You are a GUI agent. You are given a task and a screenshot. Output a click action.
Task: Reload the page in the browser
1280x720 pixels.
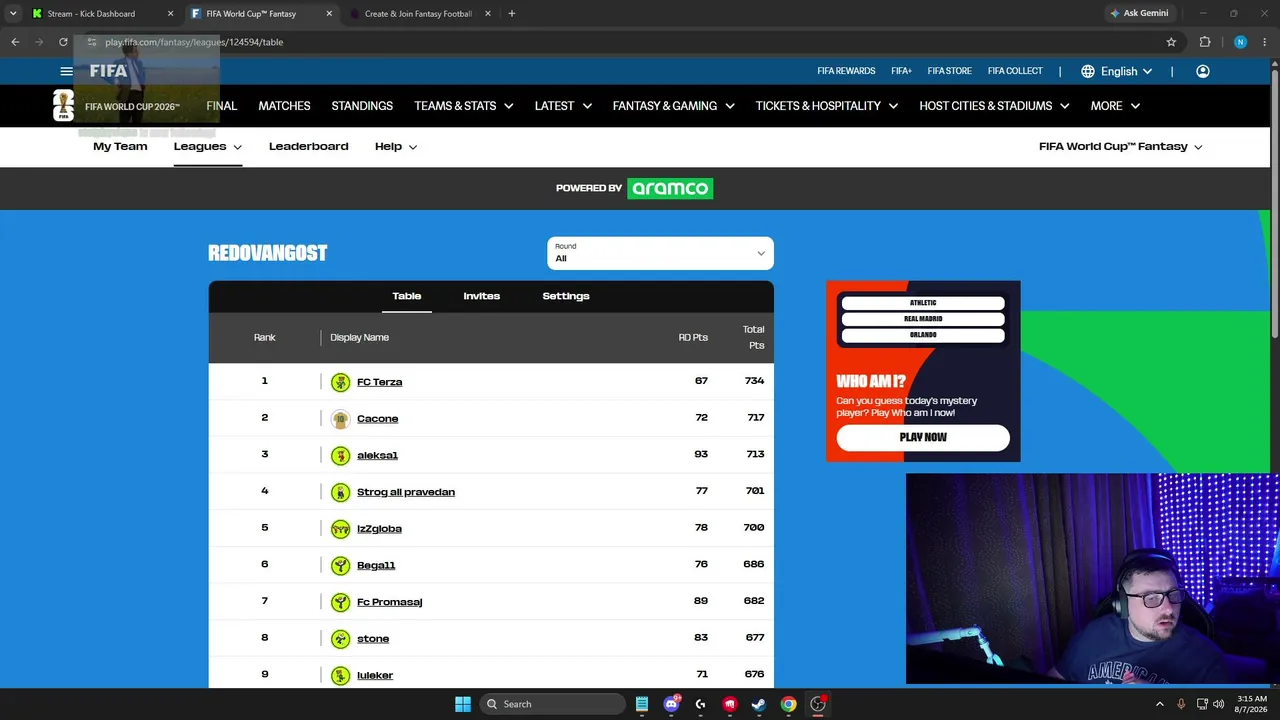click(63, 42)
